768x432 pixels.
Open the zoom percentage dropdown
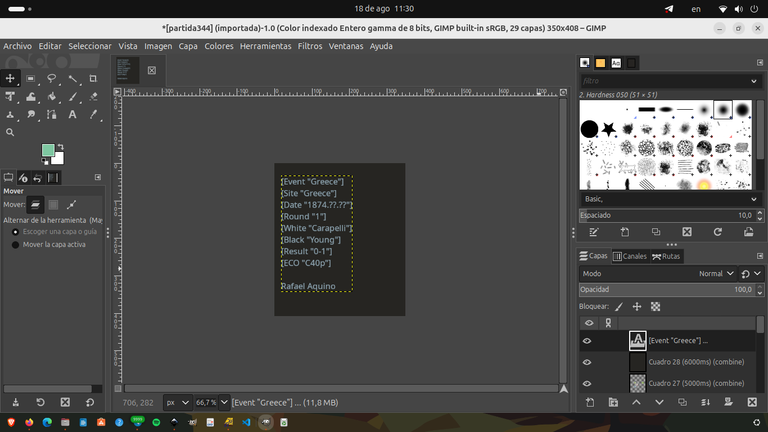pyautogui.click(x=224, y=403)
